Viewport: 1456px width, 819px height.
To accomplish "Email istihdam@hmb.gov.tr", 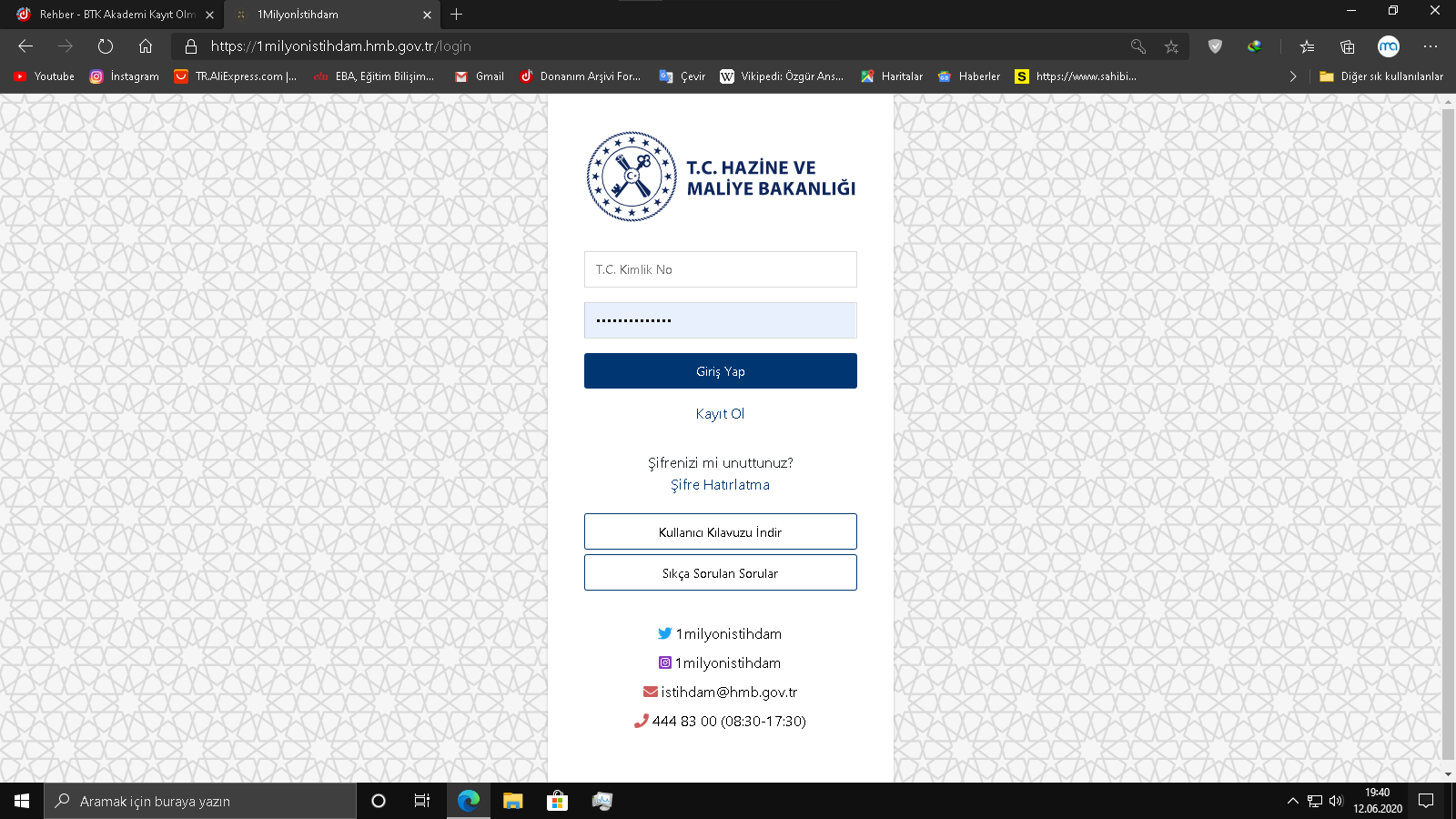I will click(x=720, y=692).
